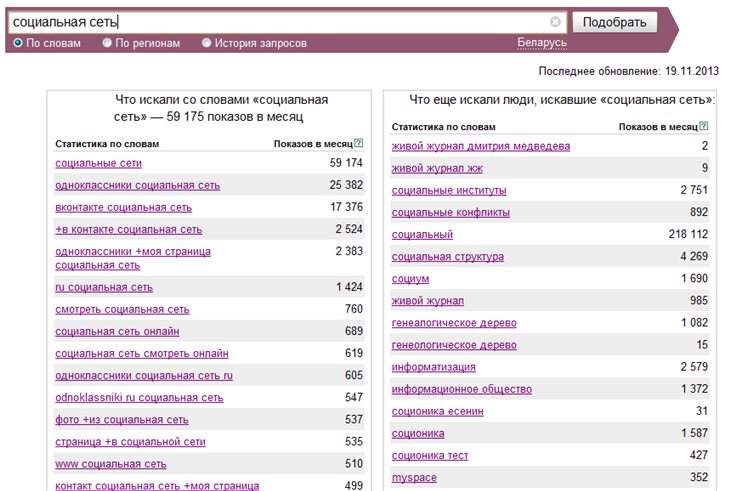Click the value '2 751' in right table

click(694, 190)
